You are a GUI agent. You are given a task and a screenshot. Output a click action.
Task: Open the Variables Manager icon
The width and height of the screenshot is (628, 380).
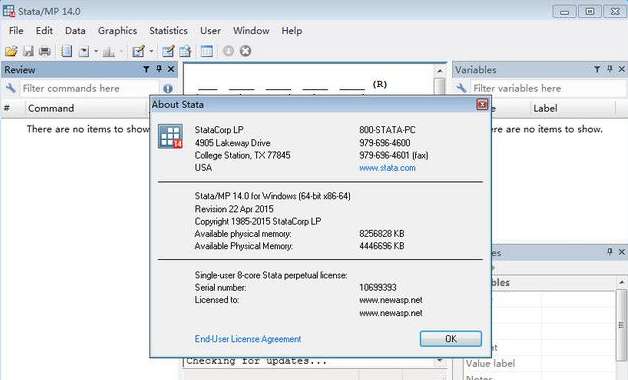click(x=207, y=51)
